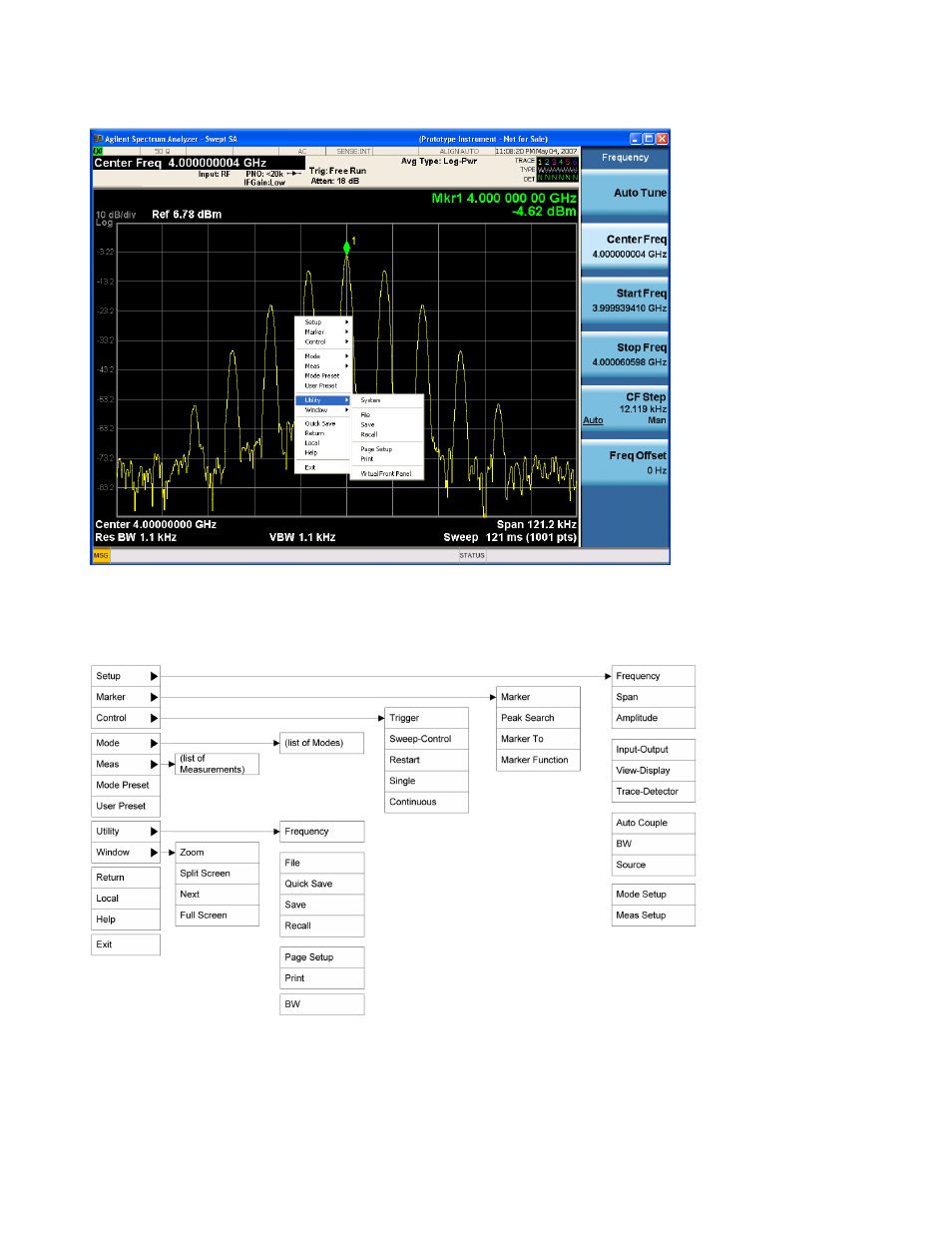Click the Restart box in the diagram
This screenshot has height=1233, width=952.
click(x=427, y=760)
